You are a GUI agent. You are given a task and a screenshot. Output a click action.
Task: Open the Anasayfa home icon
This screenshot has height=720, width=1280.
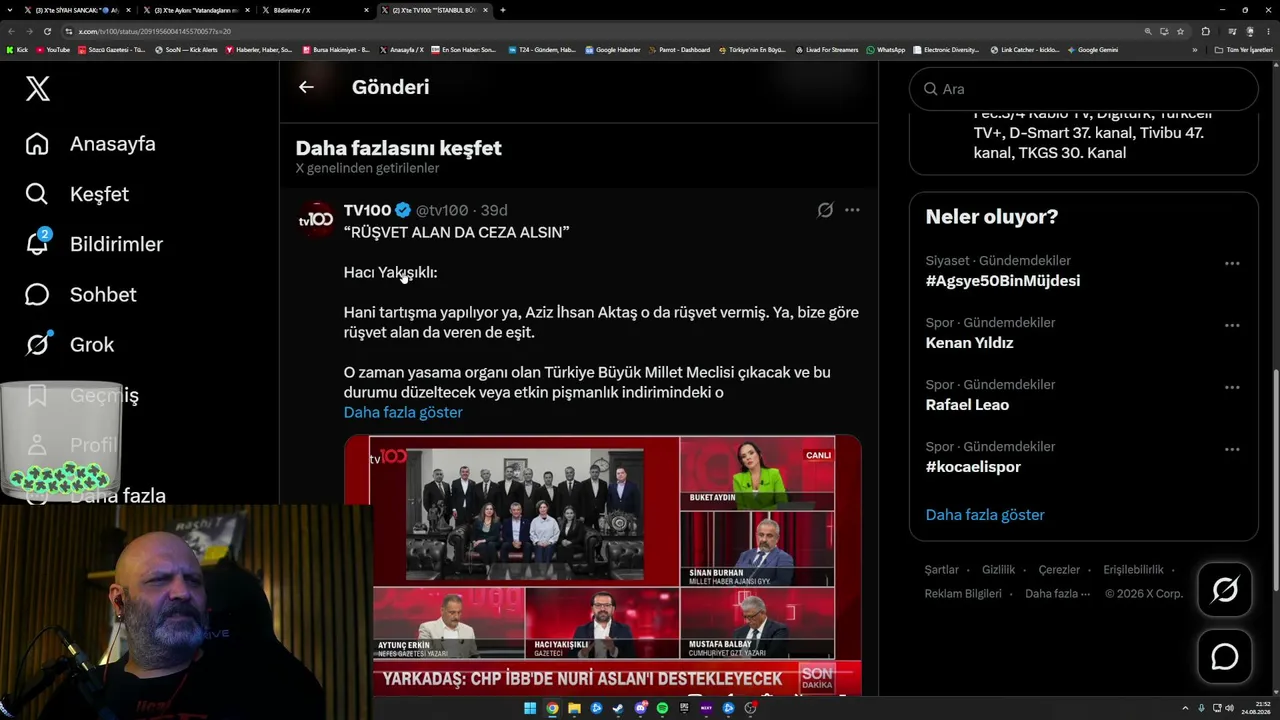pos(37,144)
